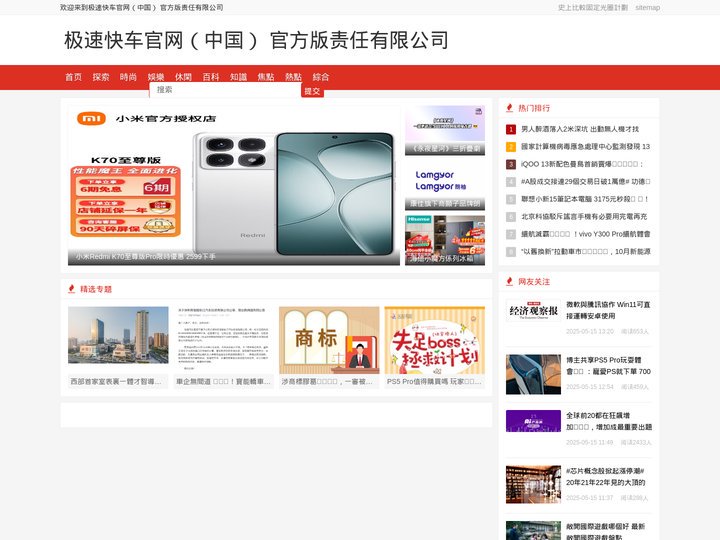Open the sitemap link in top bar
The width and height of the screenshot is (720, 540).
coord(647,7)
